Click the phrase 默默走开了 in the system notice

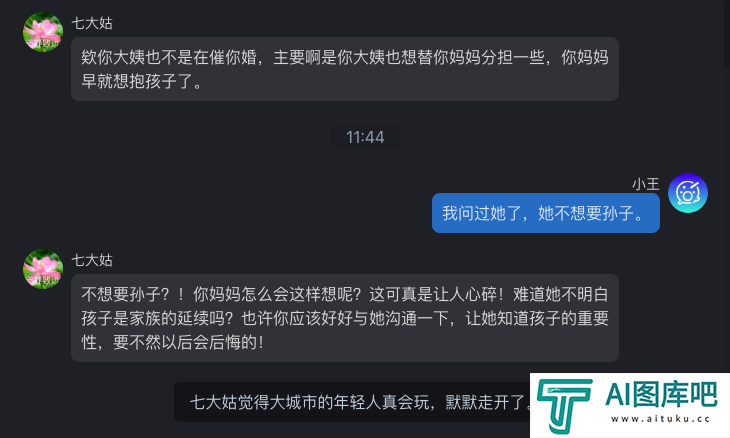[485, 402]
